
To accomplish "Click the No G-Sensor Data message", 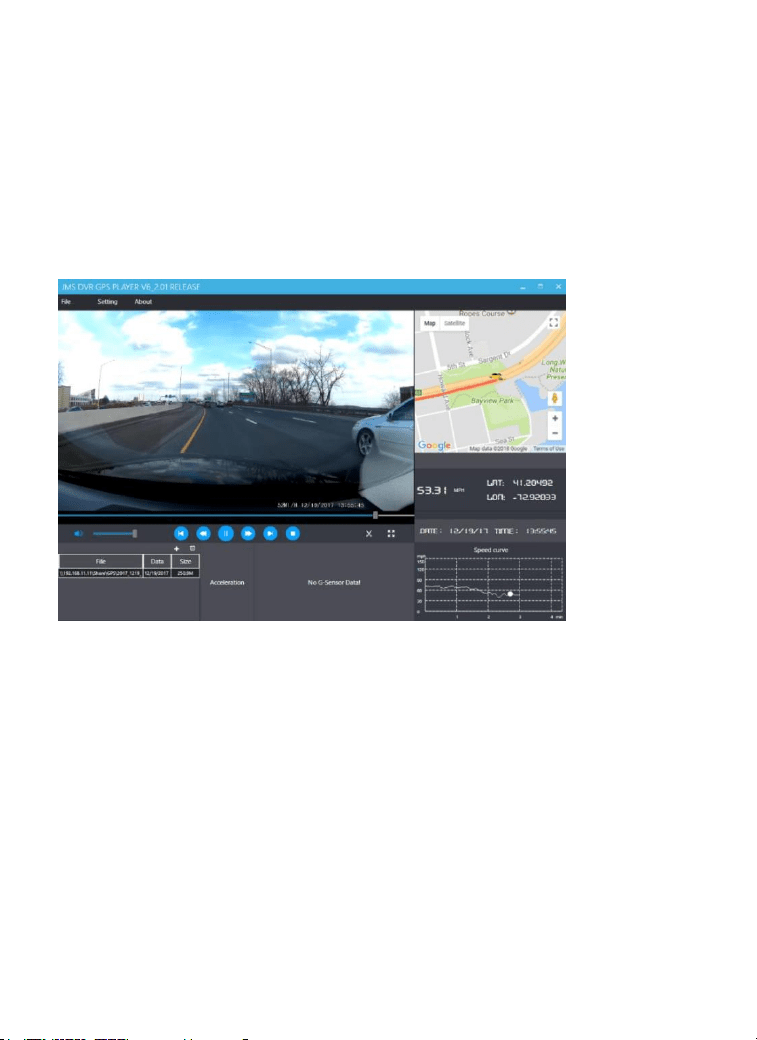I will 334,582.
